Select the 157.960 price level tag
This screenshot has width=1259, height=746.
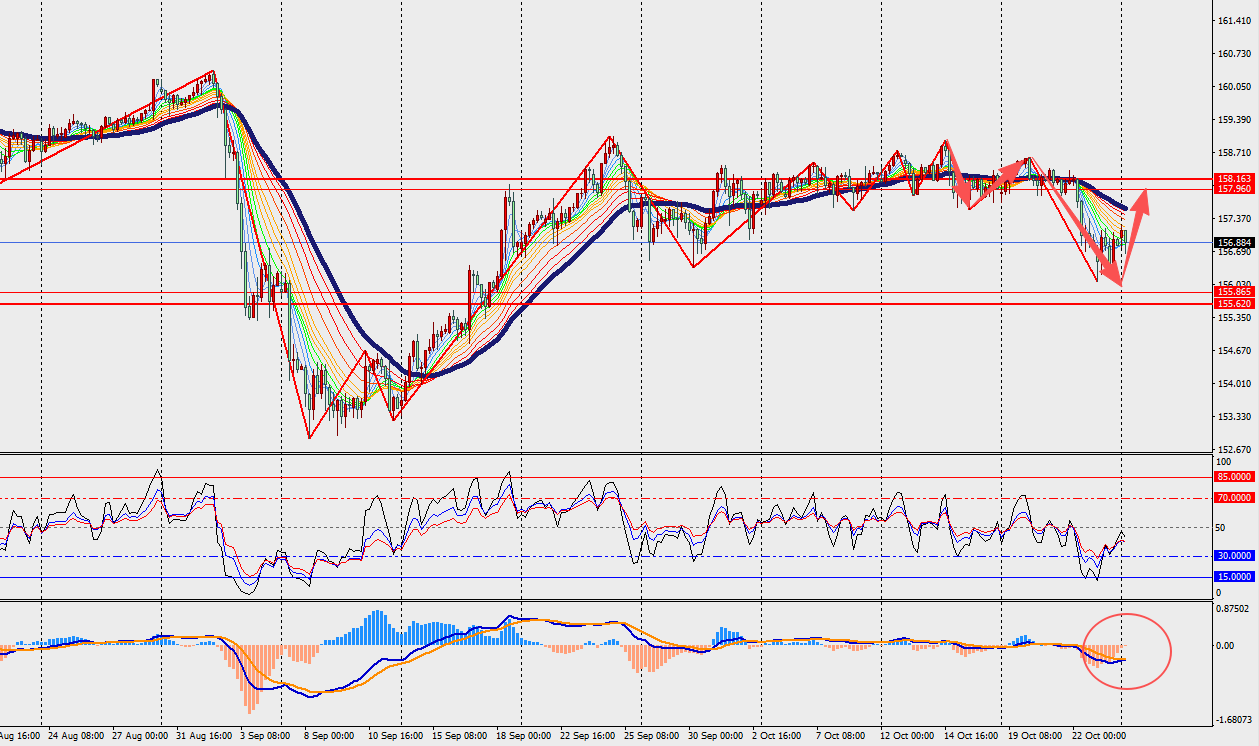pos(1234,188)
